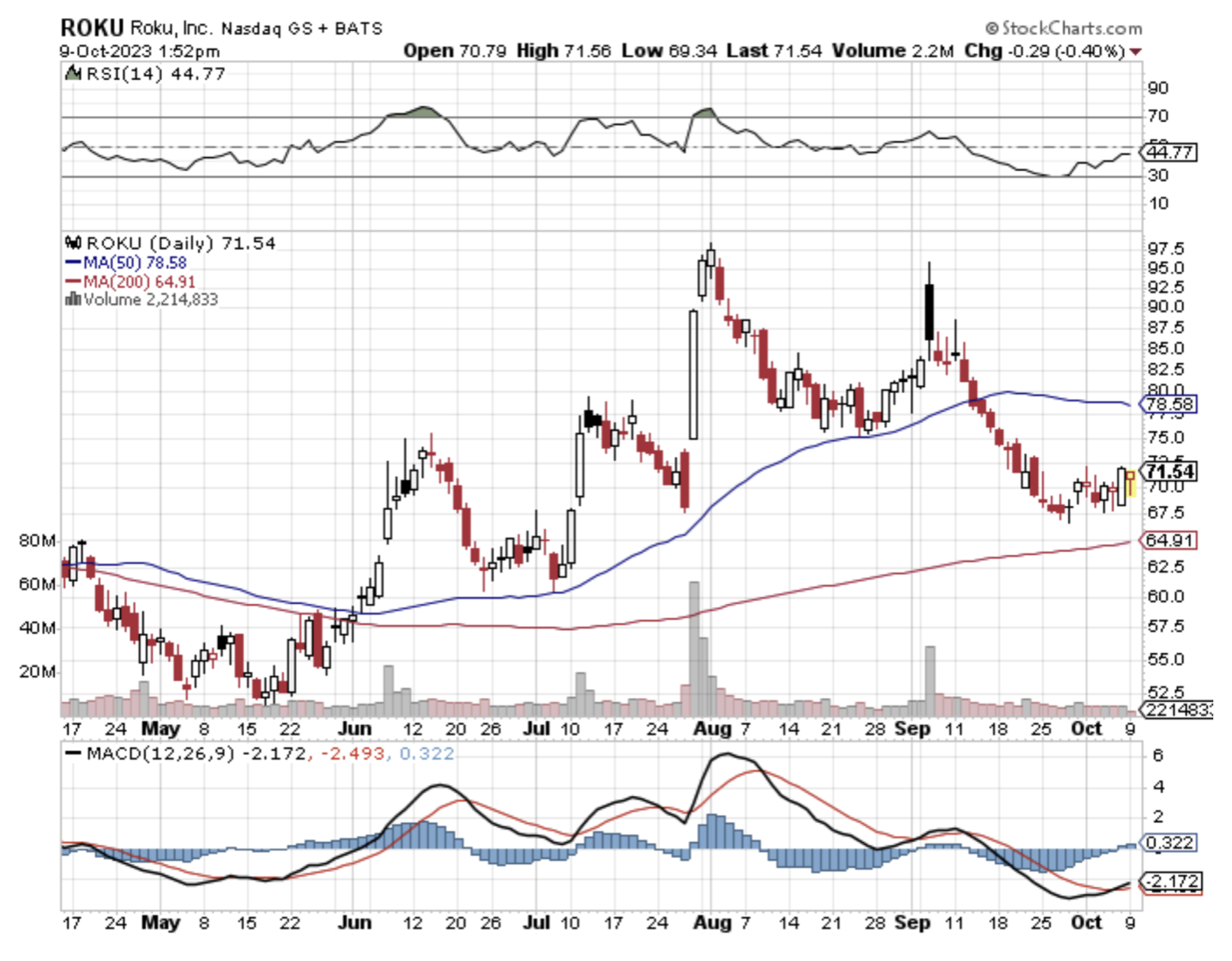Viewport: 1232px width, 961px height.
Task: Click the 78.58 MA(50) right-axis price tag
Action: (1169, 404)
